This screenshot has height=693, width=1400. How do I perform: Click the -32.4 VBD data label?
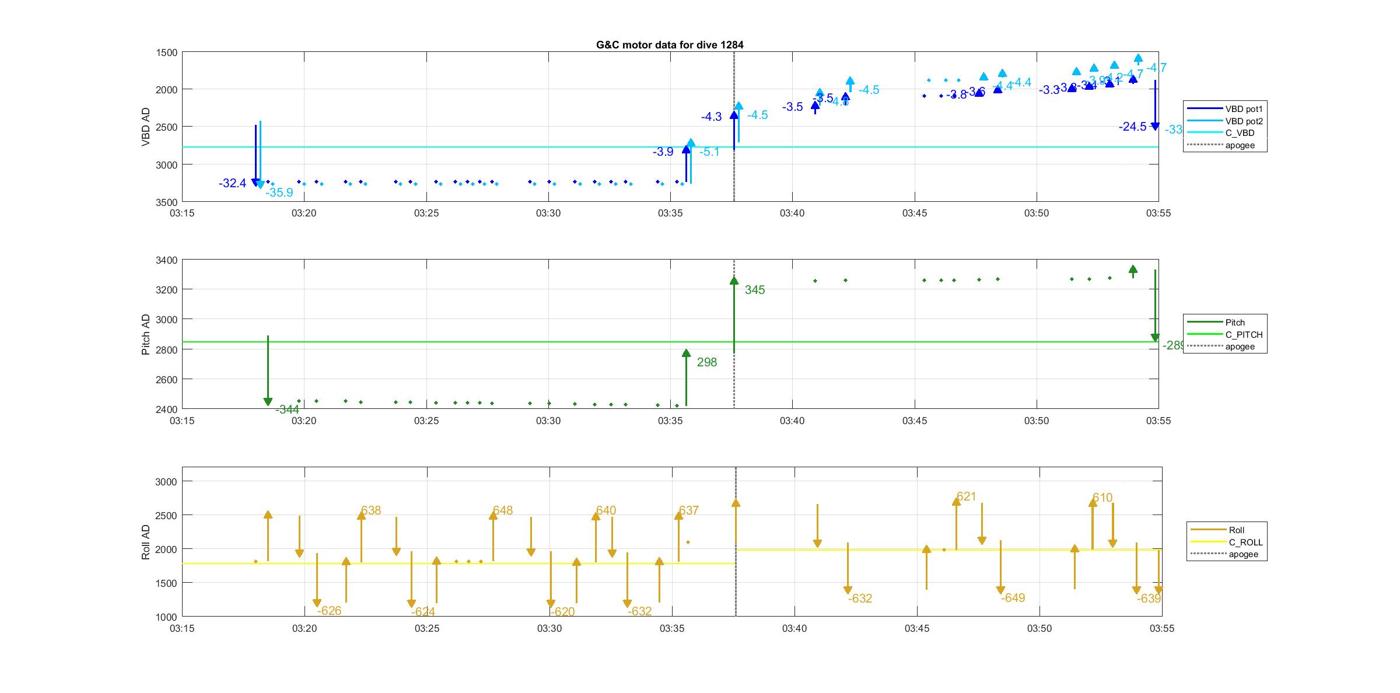coord(232,183)
